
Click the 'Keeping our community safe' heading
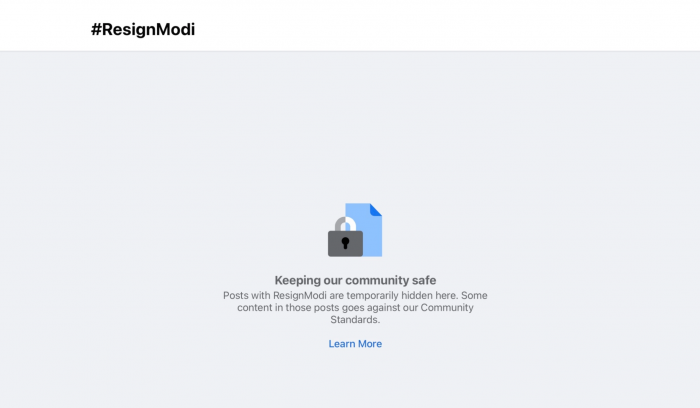[355, 280]
